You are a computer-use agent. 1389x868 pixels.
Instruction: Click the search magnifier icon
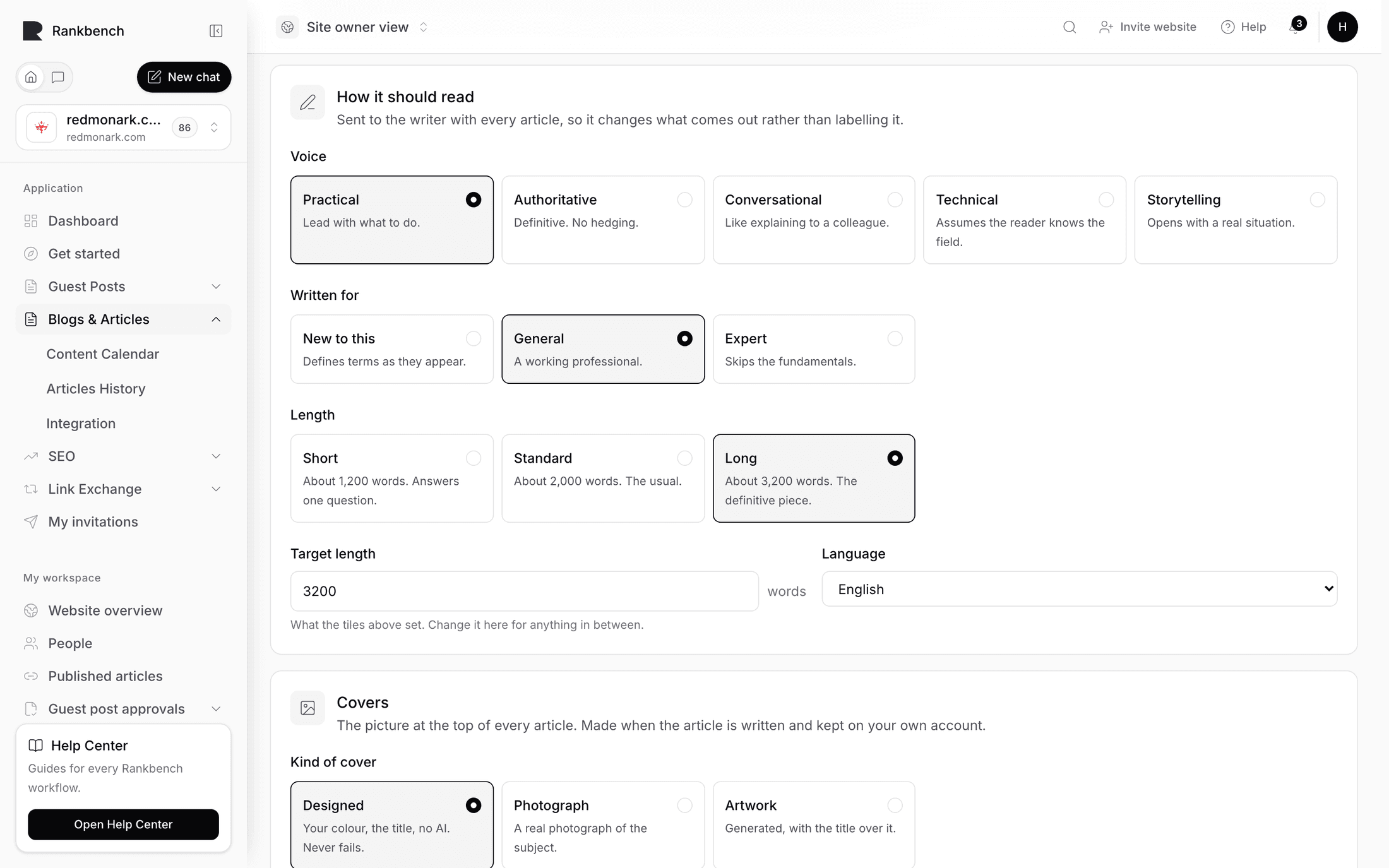1069,27
